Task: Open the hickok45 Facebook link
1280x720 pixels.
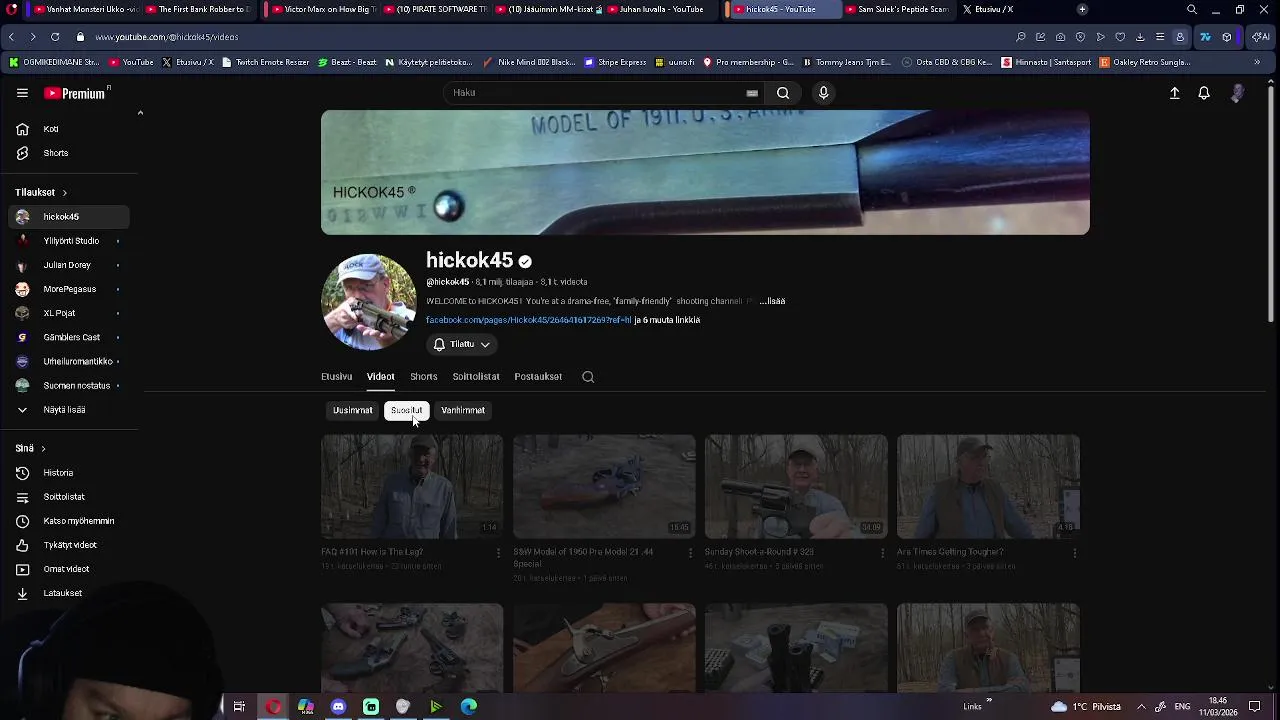Action: [528, 320]
